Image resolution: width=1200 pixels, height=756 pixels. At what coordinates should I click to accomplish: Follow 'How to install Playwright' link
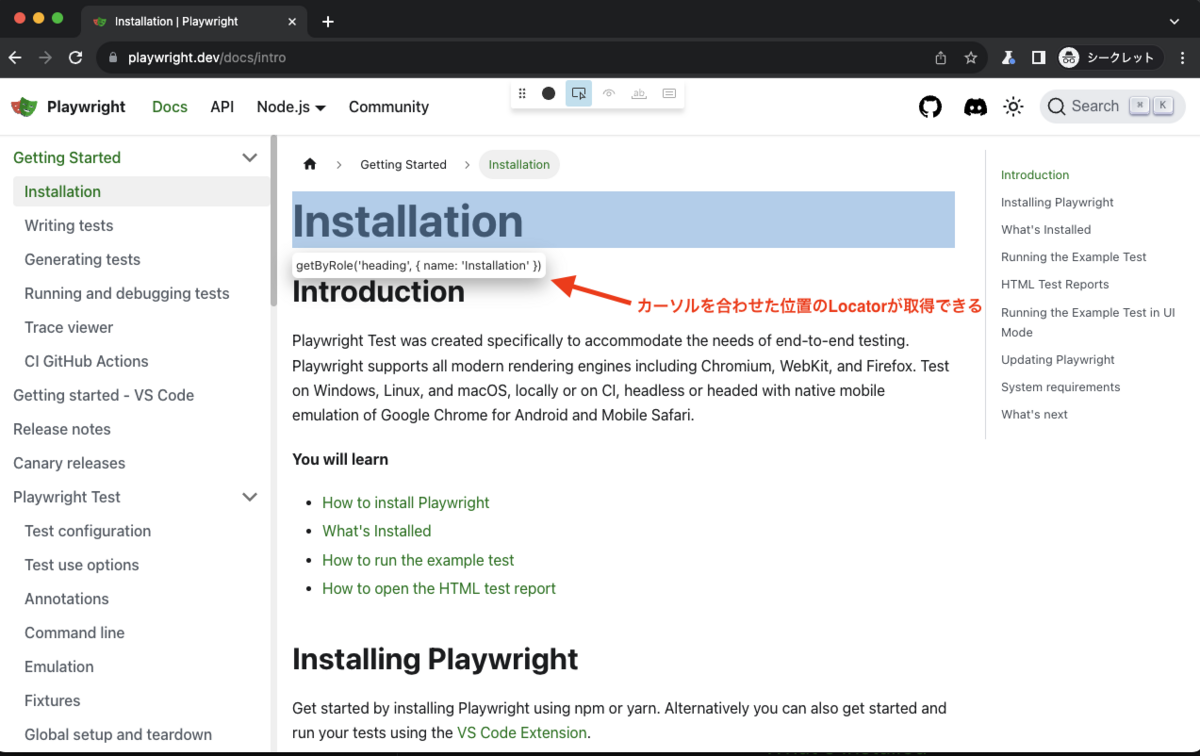click(x=406, y=503)
